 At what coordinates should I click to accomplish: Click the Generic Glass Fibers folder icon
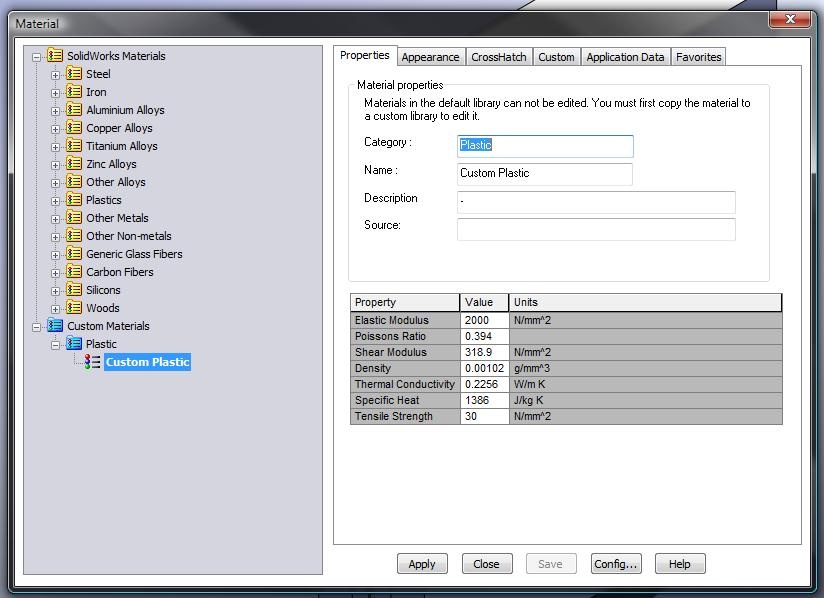point(74,253)
